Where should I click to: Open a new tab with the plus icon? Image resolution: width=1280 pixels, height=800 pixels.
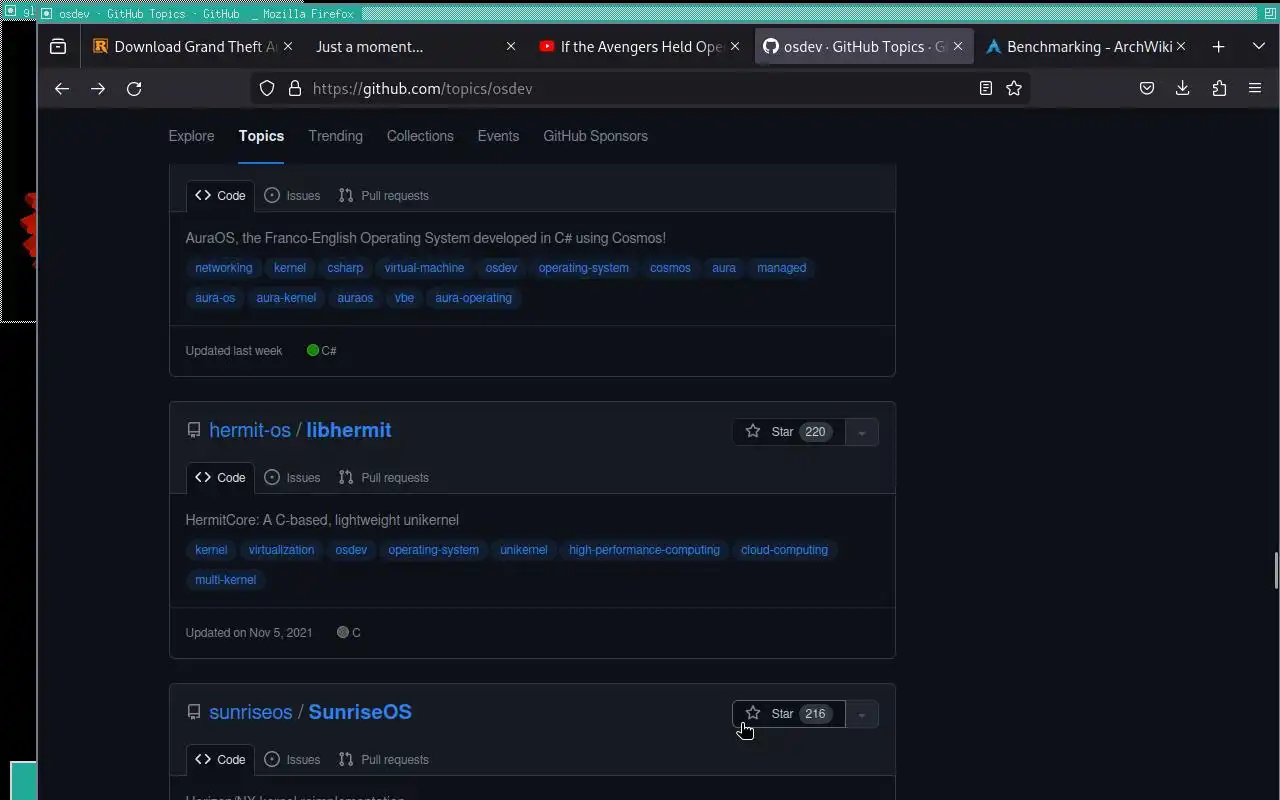tap(1218, 47)
